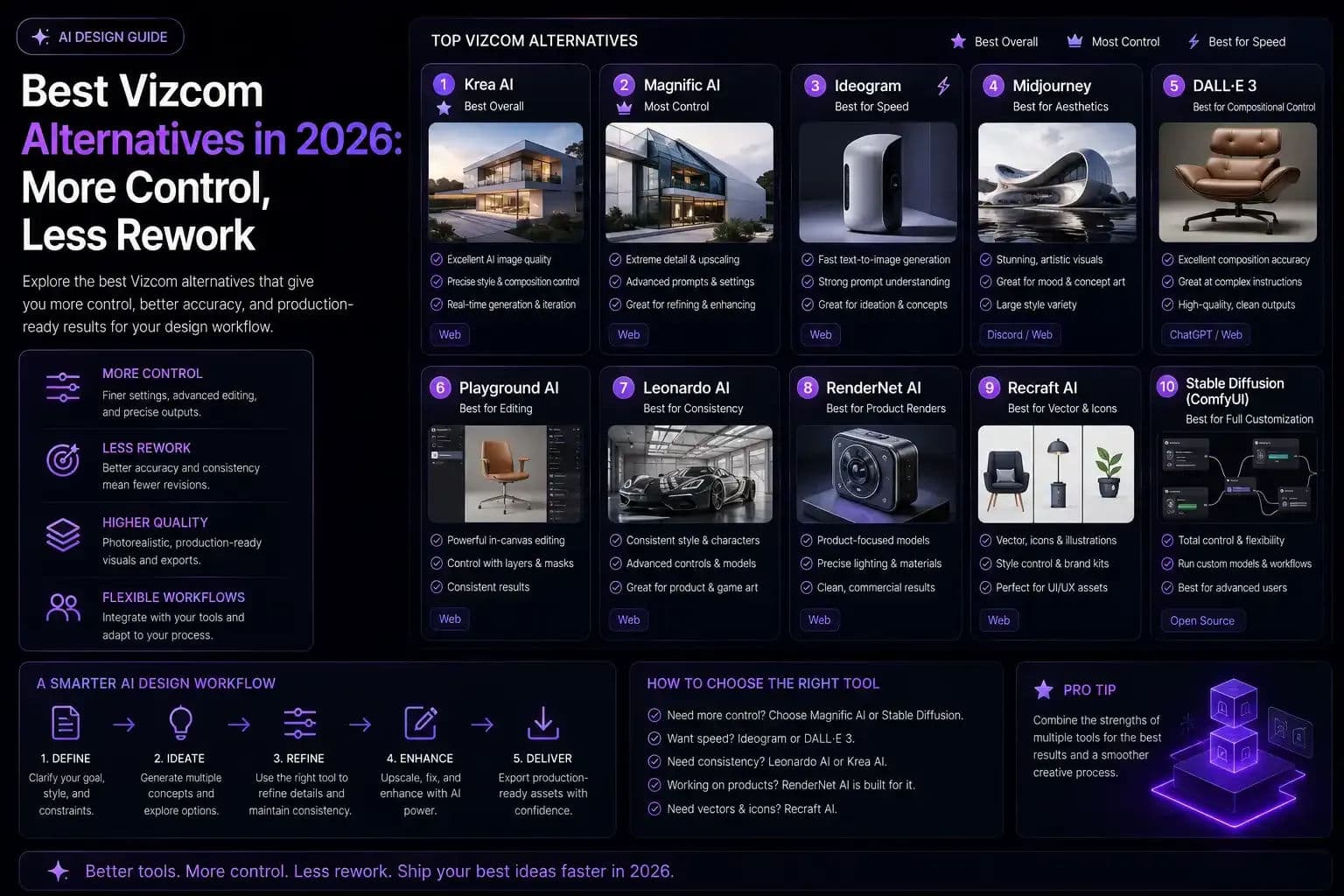Click the Web tag on Leonardo AI card

coord(628,619)
